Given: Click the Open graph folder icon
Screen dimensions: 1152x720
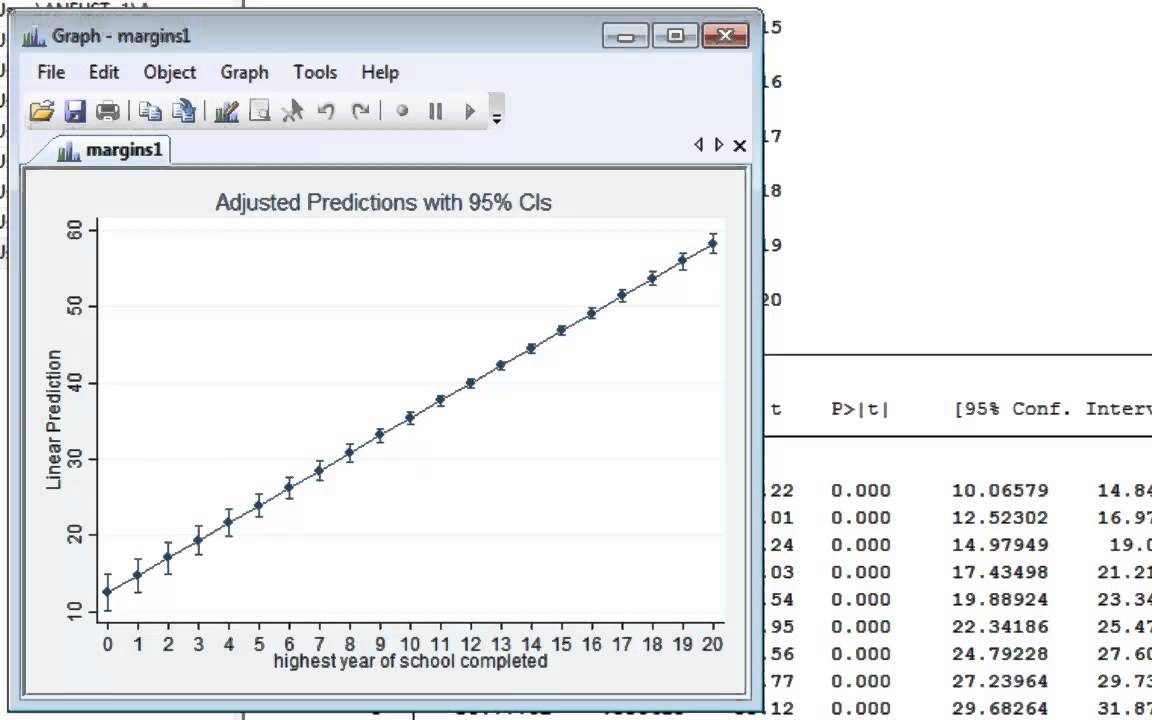Looking at the screenshot, I should (x=42, y=111).
